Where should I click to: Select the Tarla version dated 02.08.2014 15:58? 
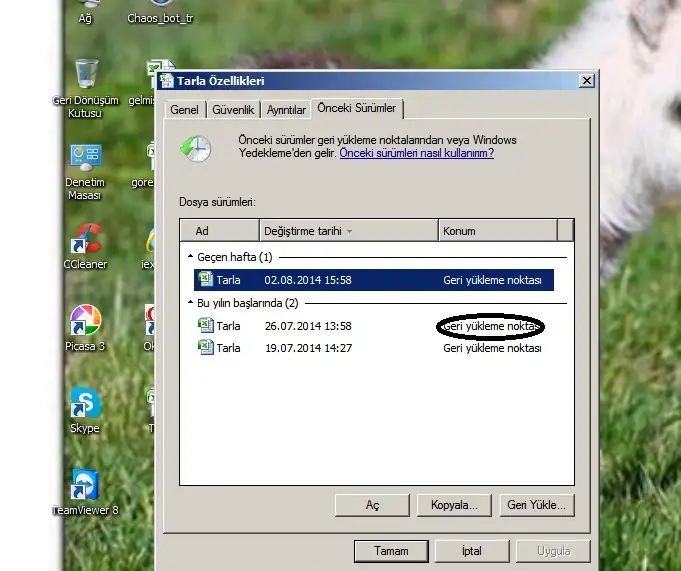(x=373, y=280)
